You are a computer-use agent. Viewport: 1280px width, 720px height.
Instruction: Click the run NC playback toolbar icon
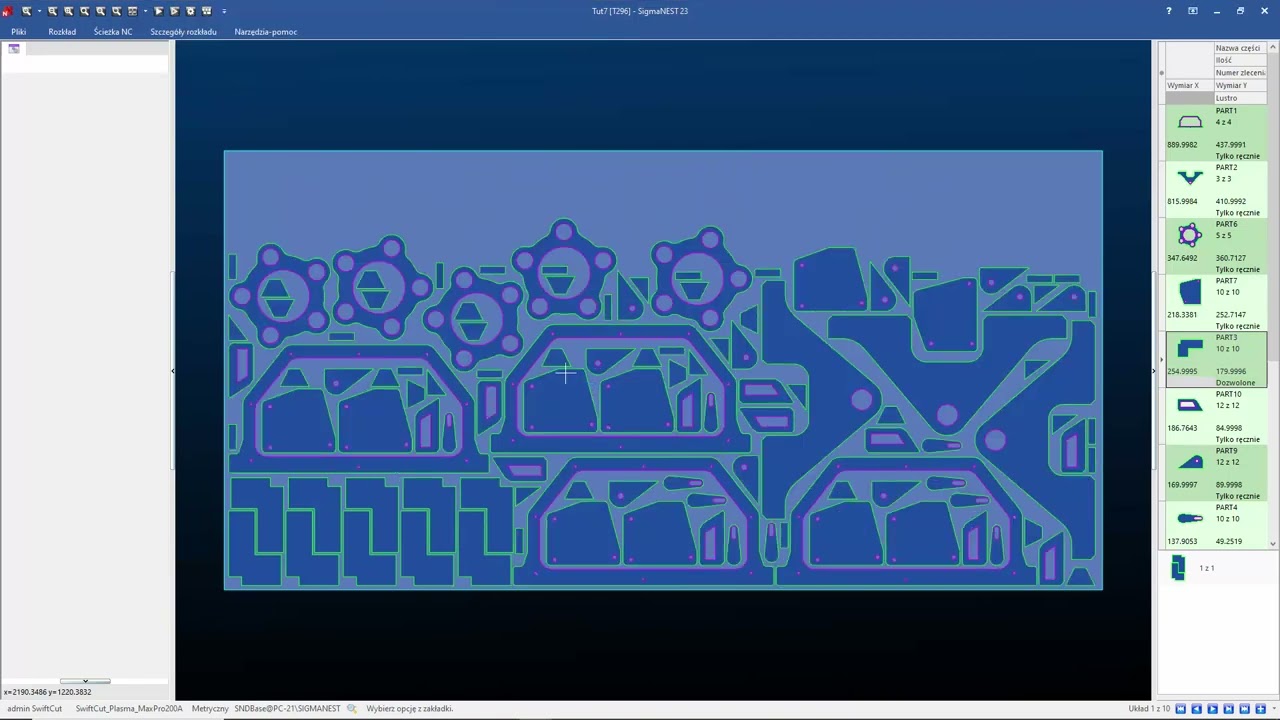click(158, 11)
